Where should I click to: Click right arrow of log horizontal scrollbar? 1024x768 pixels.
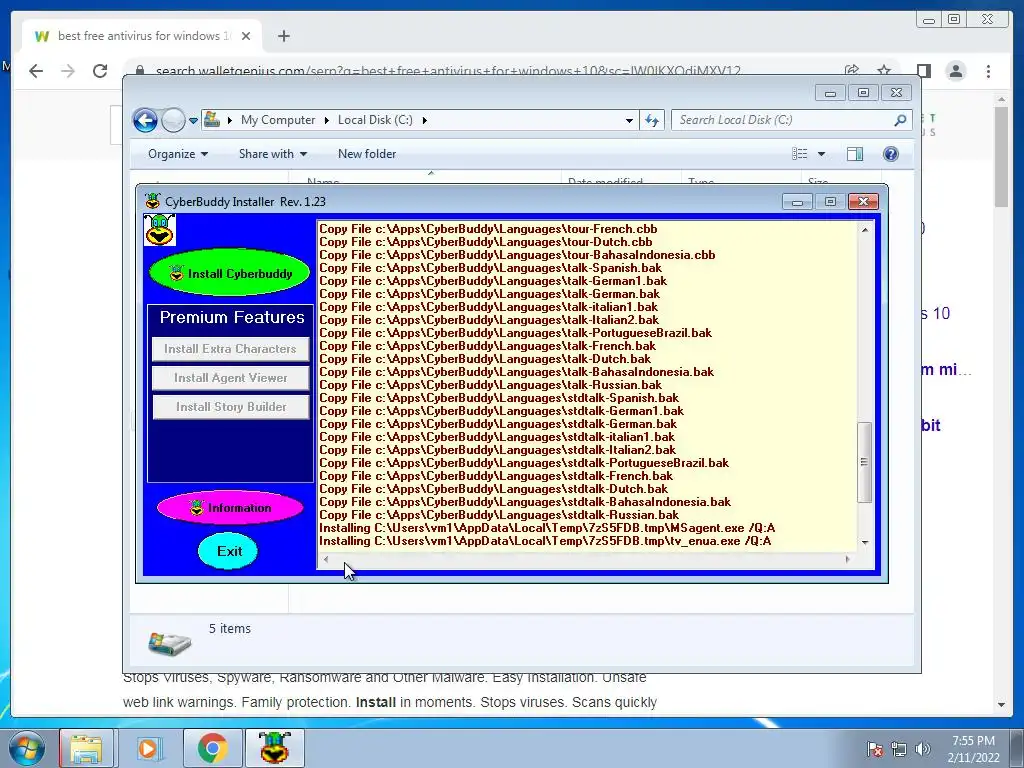click(848, 559)
